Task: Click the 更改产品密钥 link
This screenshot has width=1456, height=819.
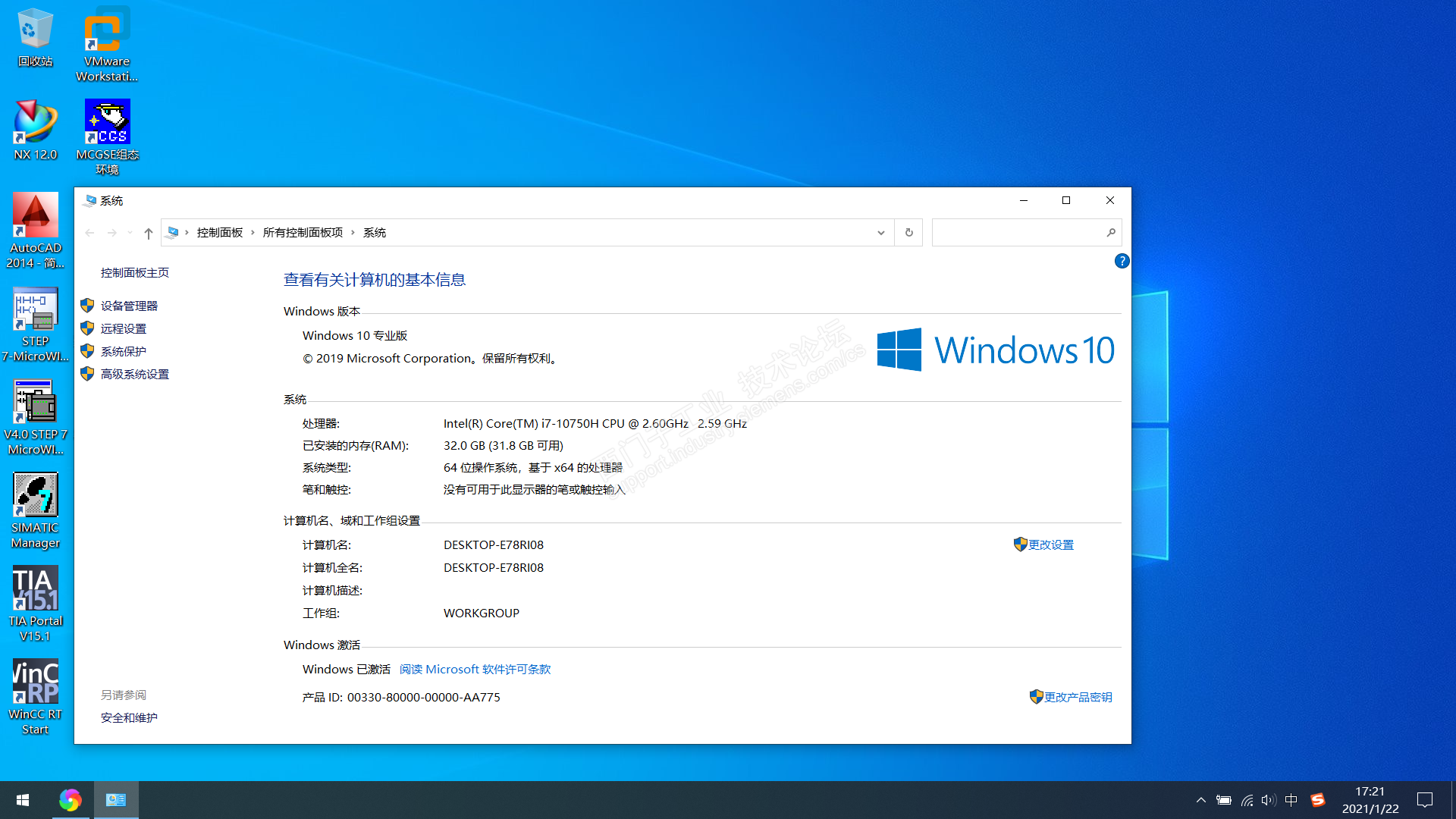Action: [x=1078, y=697]
